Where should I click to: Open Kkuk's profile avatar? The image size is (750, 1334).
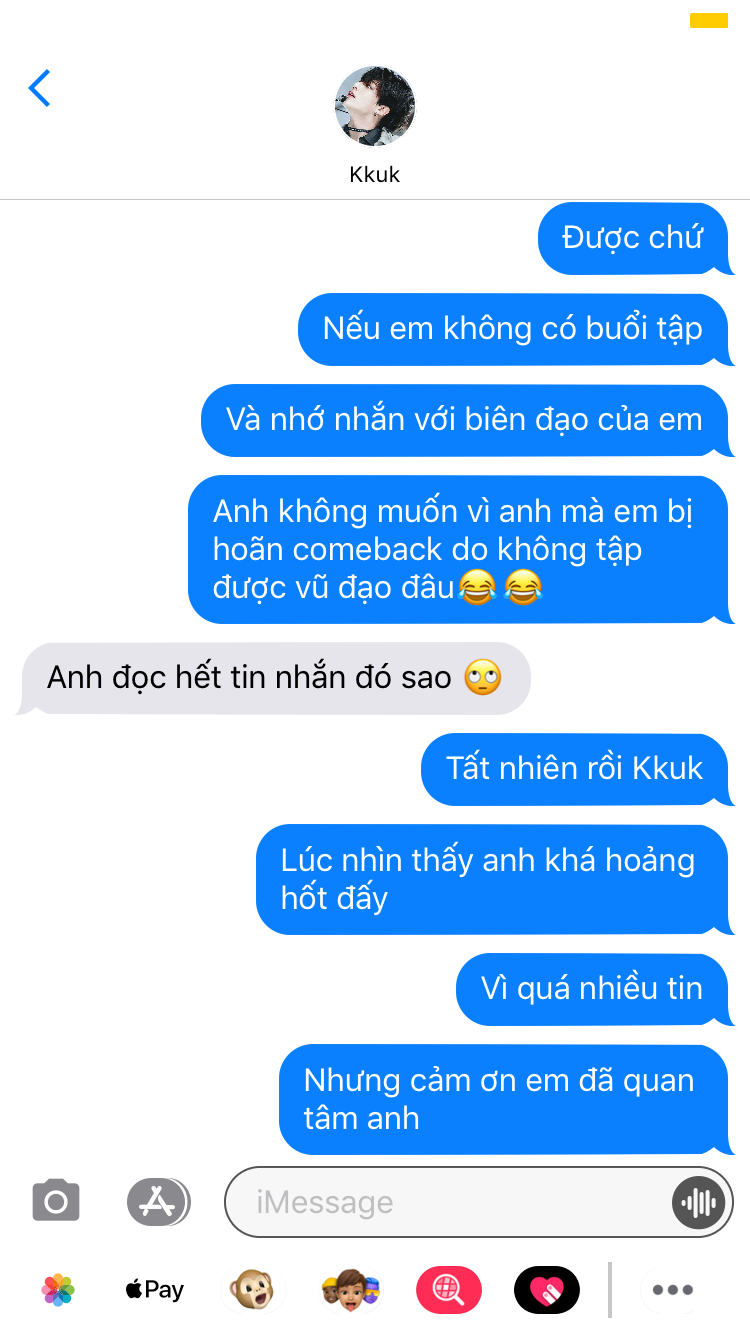tap(375, 106)
